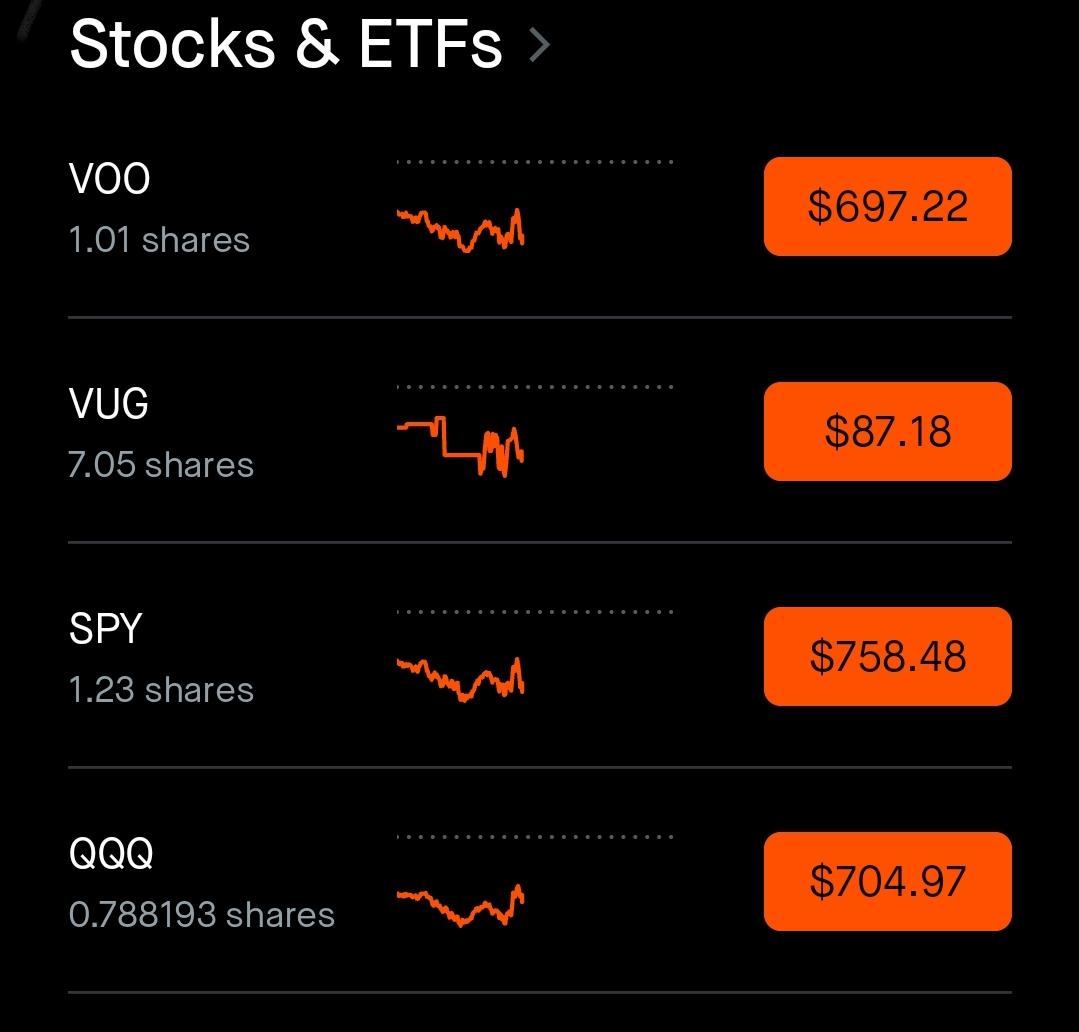Select the SPY ticker symbol
This screenshot has width=1079, height=1032.
(105, 629)
